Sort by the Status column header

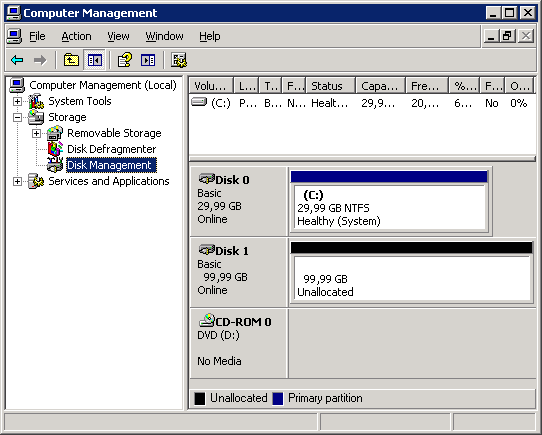(x=331, y=85)
